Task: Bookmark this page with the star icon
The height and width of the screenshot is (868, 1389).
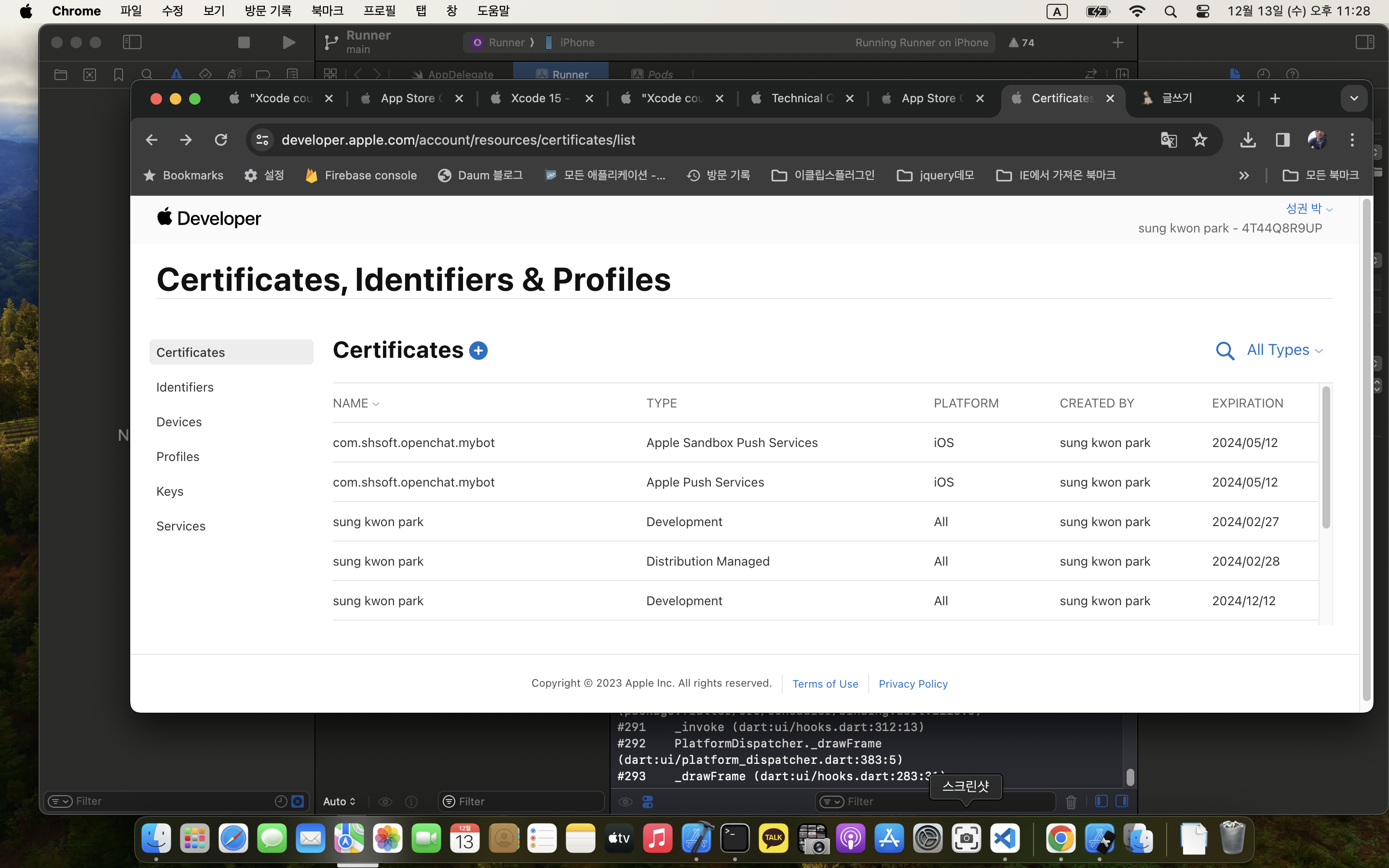Action: (x=1199, y=139)
